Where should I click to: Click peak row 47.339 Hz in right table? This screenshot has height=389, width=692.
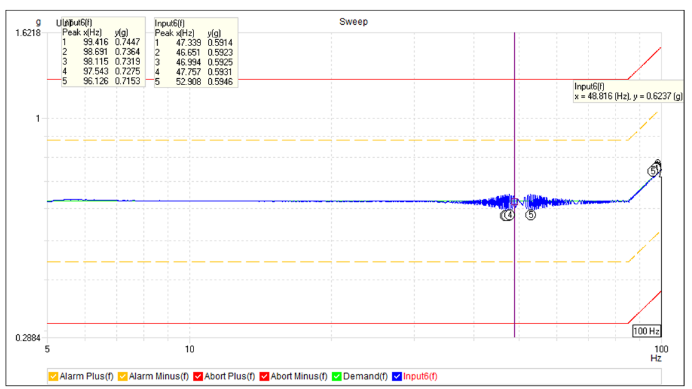click(194, 43)
